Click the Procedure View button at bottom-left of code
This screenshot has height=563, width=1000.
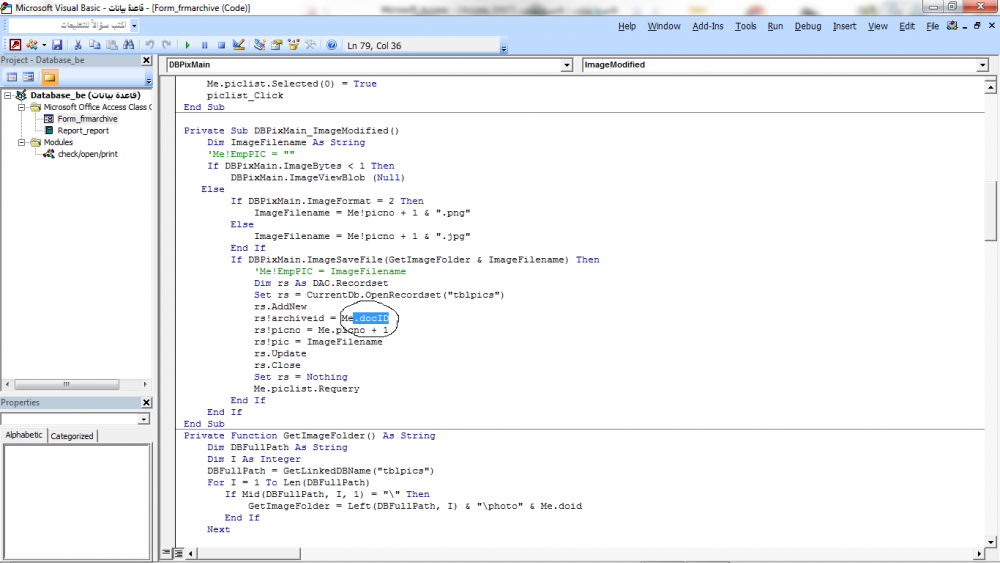166,553
